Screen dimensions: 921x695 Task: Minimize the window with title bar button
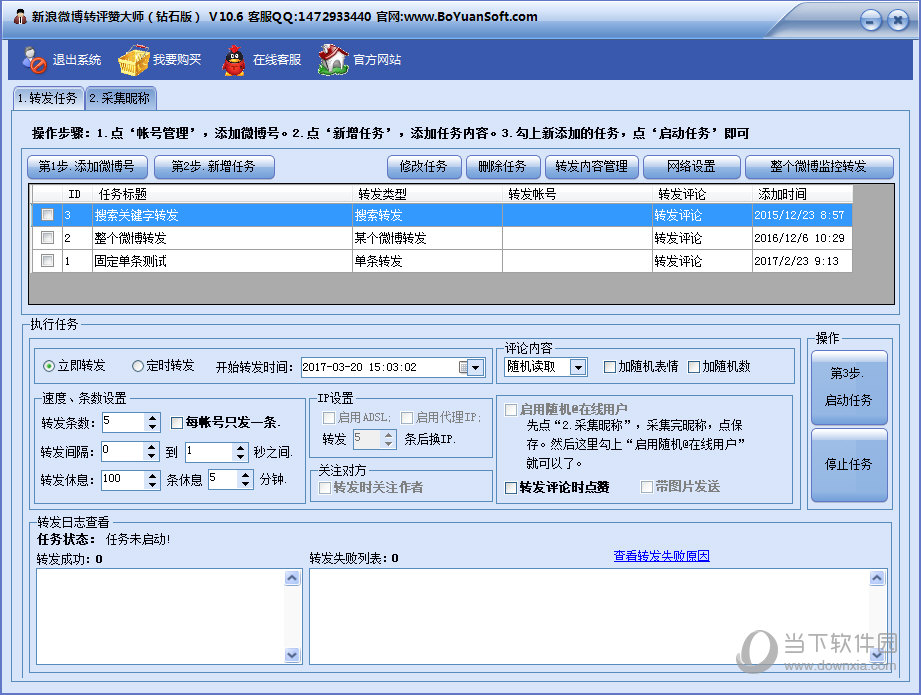[870, 21]
